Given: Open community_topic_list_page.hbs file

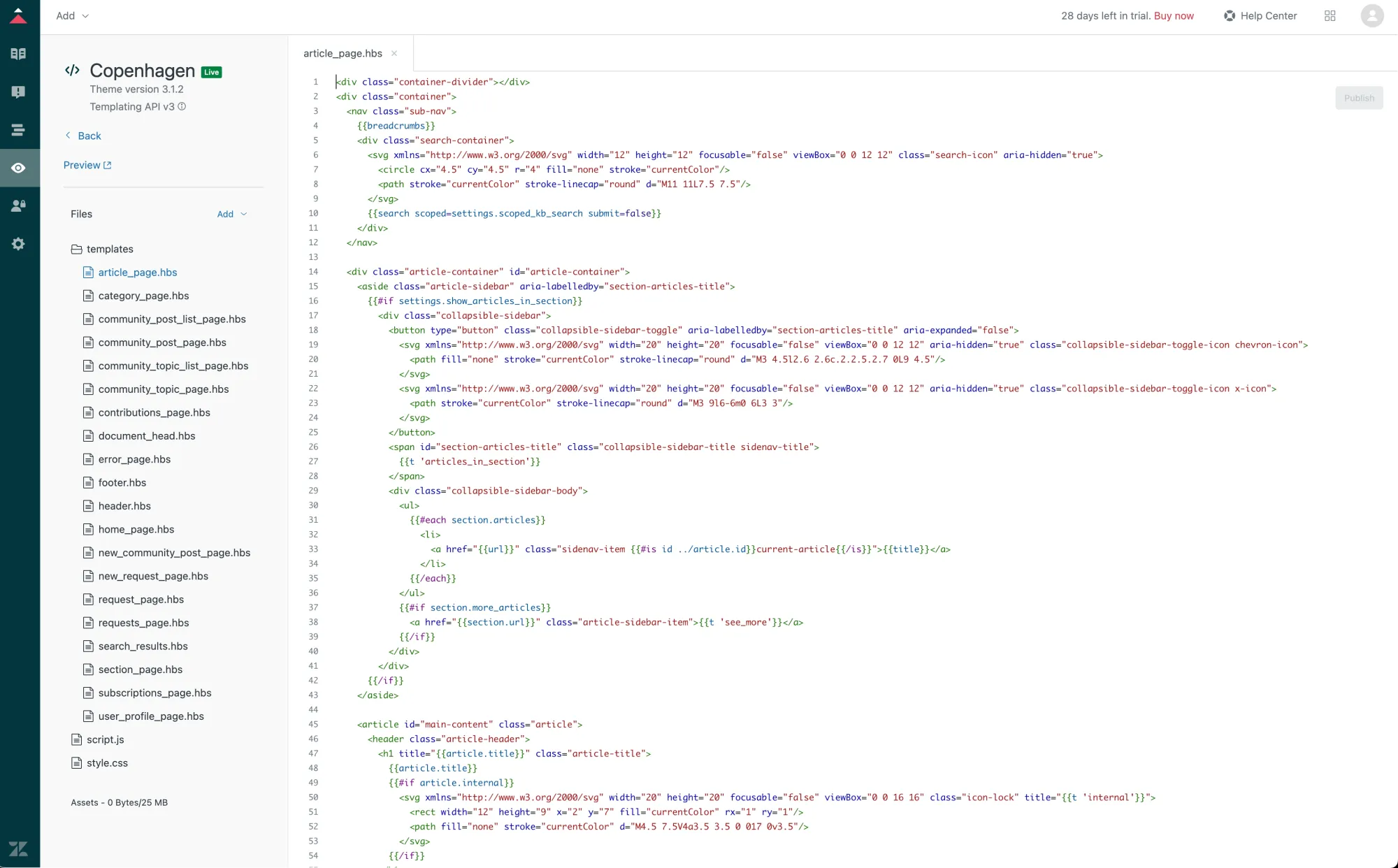Looking at the screenshot, I should point(166,366).
